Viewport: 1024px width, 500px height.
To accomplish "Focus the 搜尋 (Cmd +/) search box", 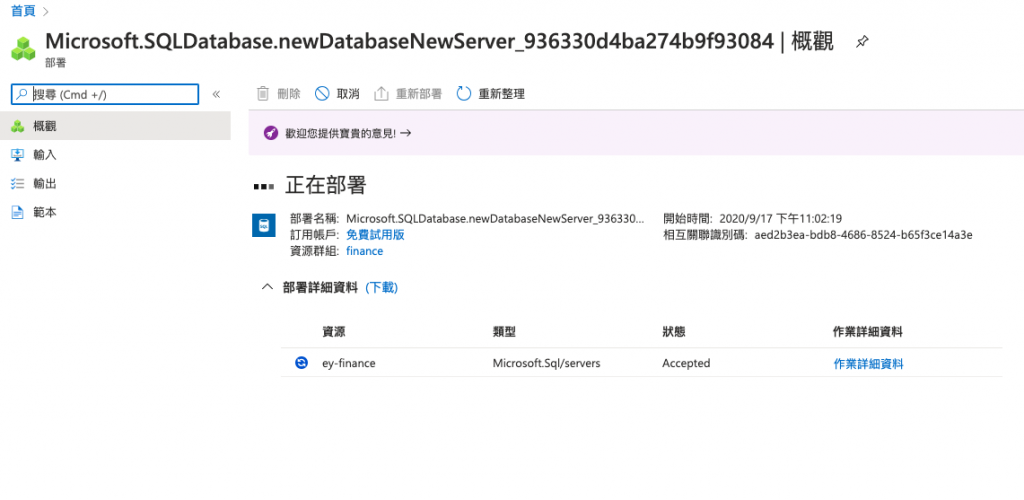I will tap(105, 94).
